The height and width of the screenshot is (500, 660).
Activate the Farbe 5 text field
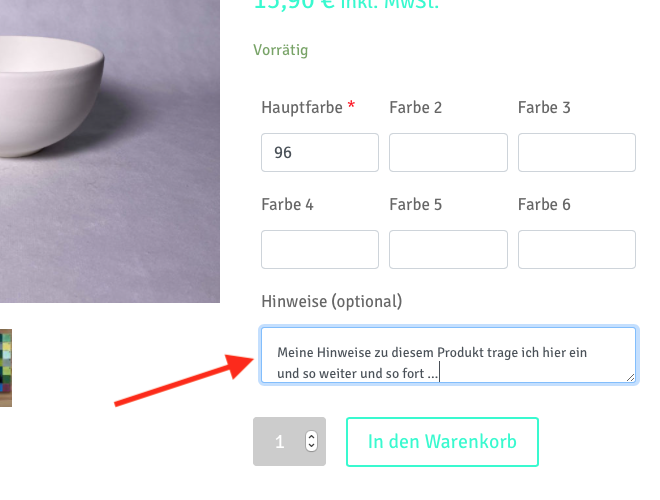pos(448,249)
